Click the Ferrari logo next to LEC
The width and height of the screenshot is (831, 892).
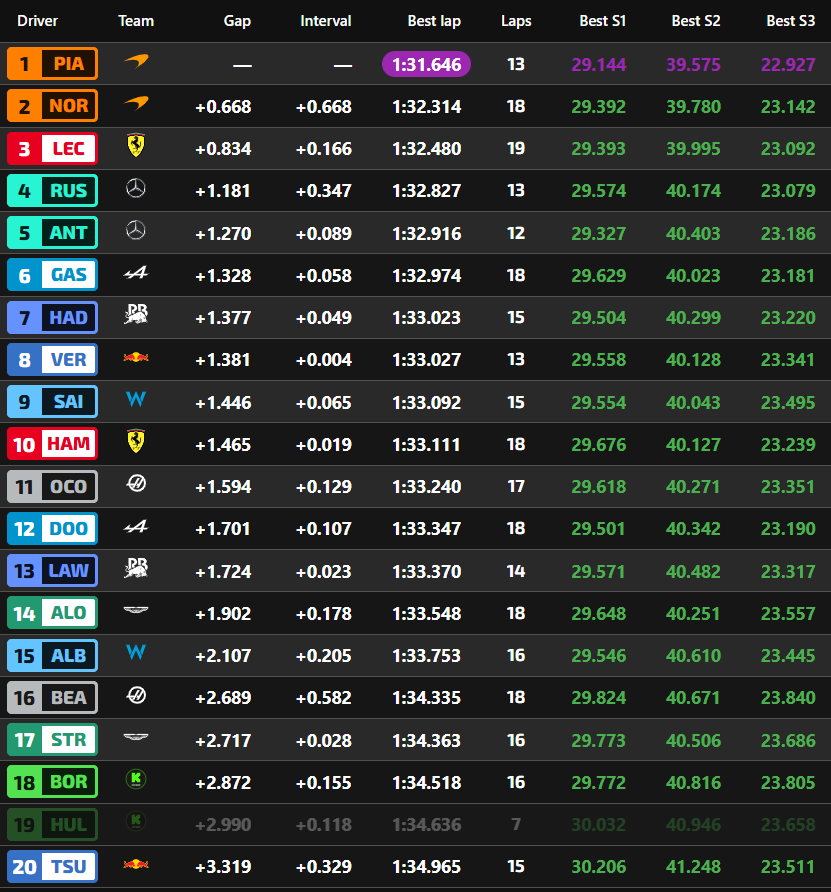[136, 146]
